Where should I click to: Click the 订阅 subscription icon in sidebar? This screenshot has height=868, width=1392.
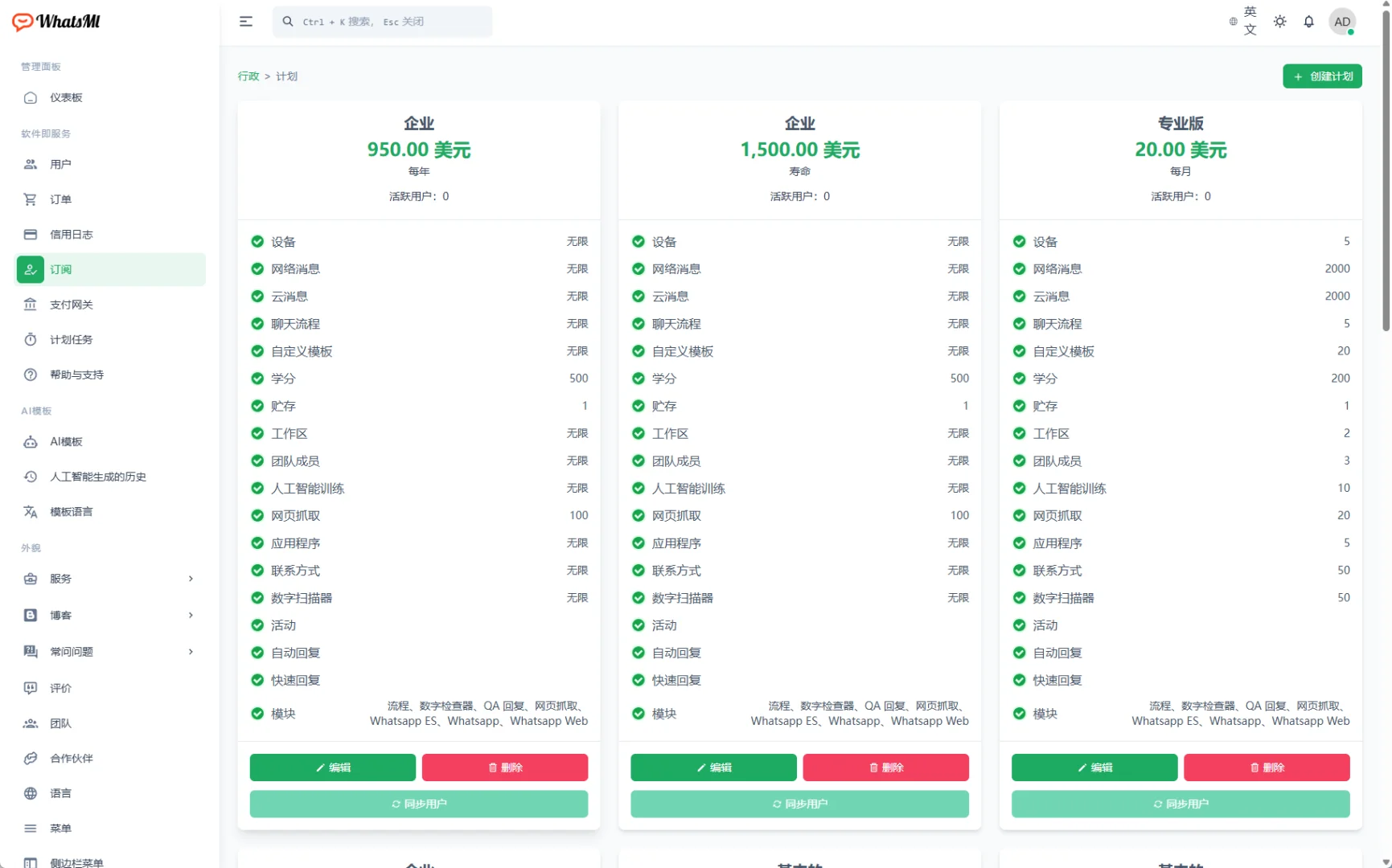31,270
